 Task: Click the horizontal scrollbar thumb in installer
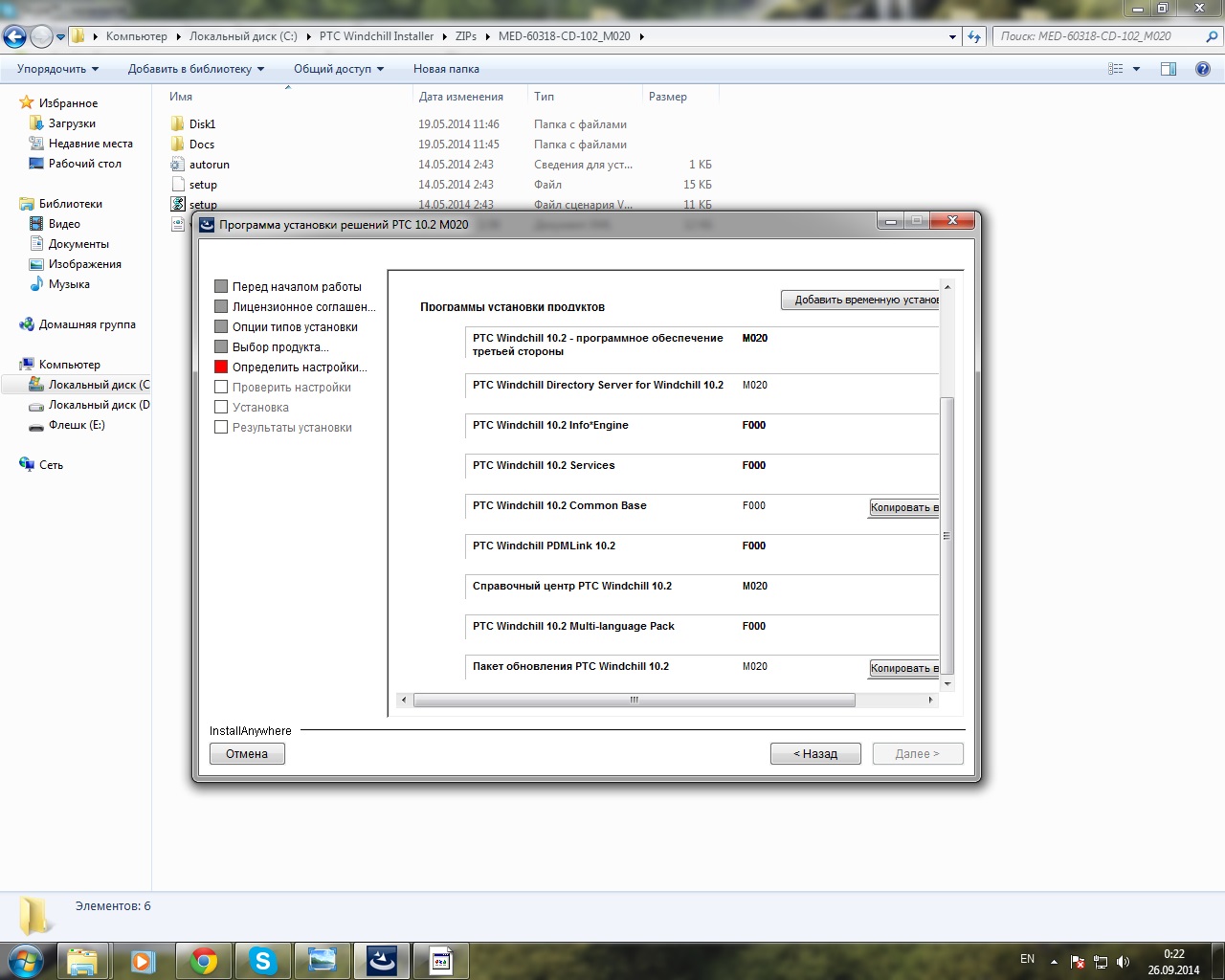click(x=634, y=701)
